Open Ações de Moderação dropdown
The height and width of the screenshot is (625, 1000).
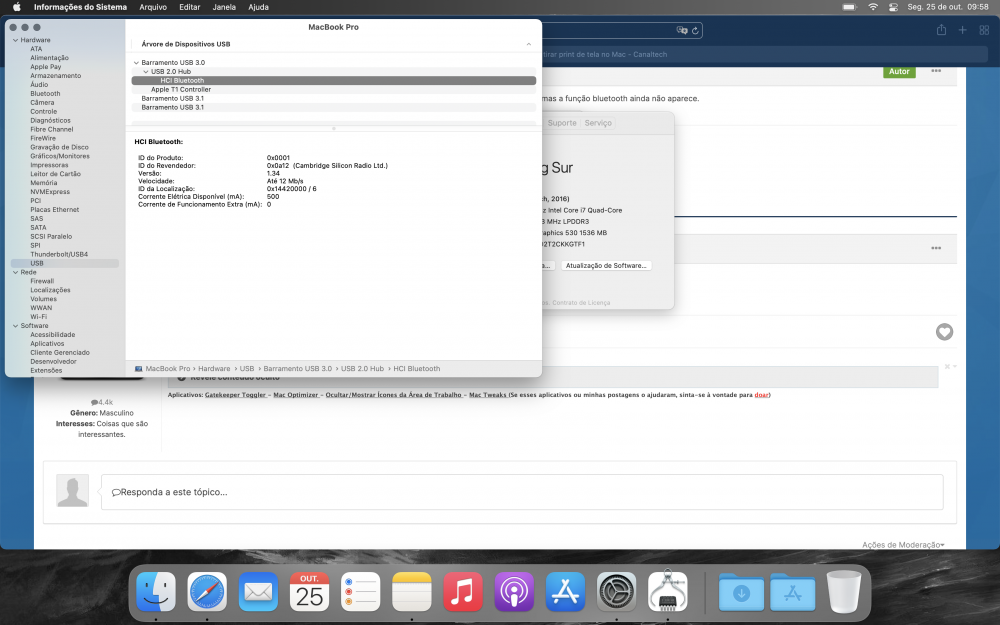point(903,545)
